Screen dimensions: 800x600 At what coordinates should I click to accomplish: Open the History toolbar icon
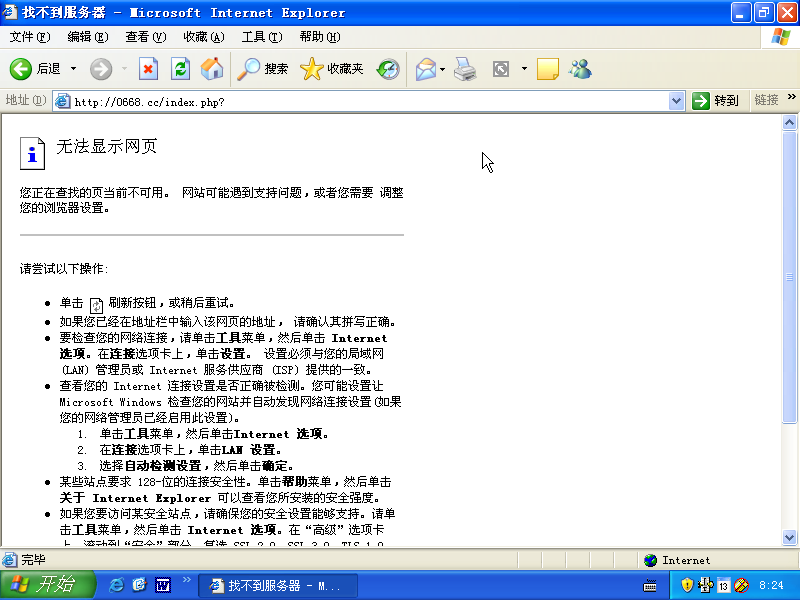point(388,69)
